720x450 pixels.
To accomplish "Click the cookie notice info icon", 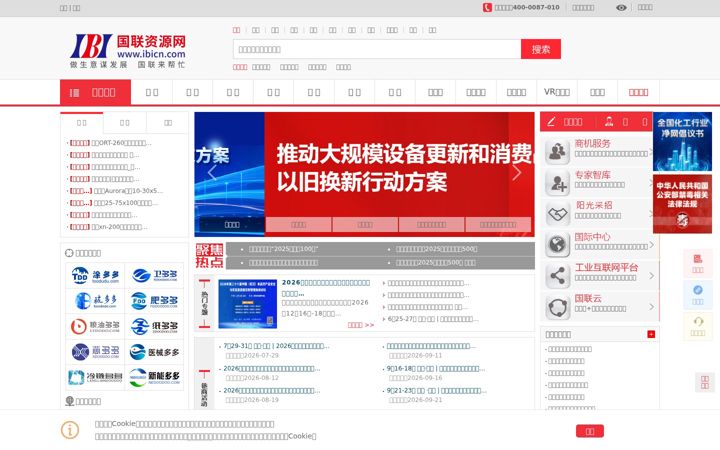I will (x=70, y=430).
